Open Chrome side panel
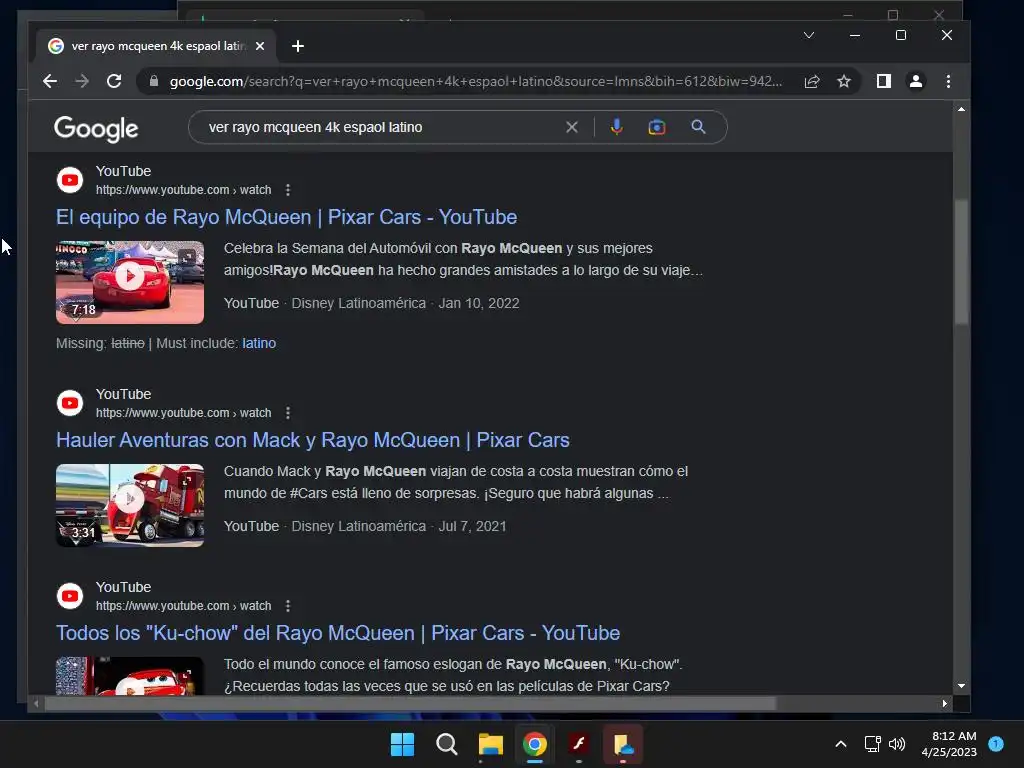The width and height of the screenshot is (1024, 768). click(884, 82)
